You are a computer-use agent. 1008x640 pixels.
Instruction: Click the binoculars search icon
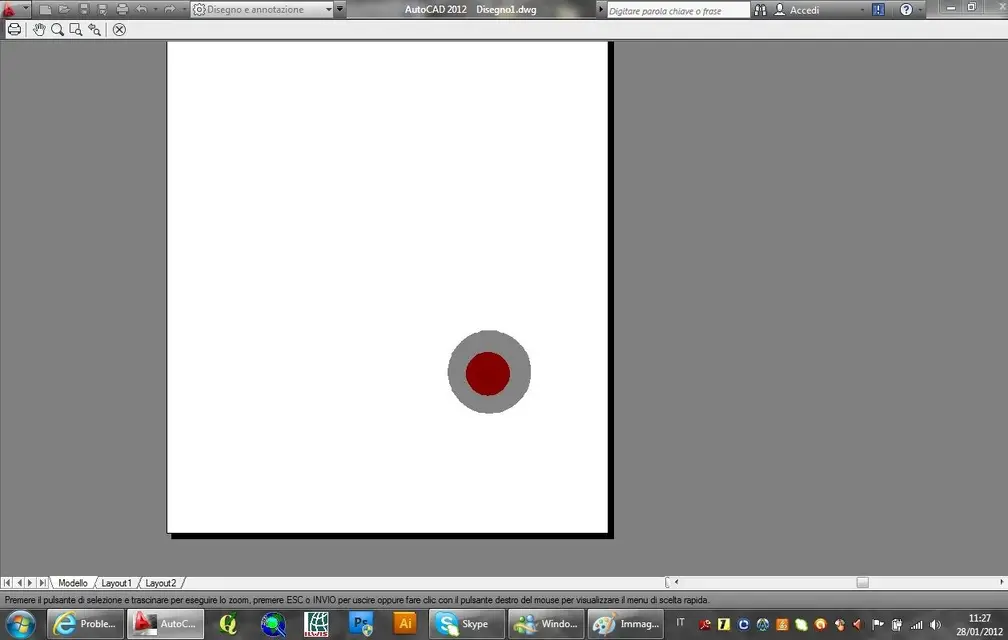point(760,10)
